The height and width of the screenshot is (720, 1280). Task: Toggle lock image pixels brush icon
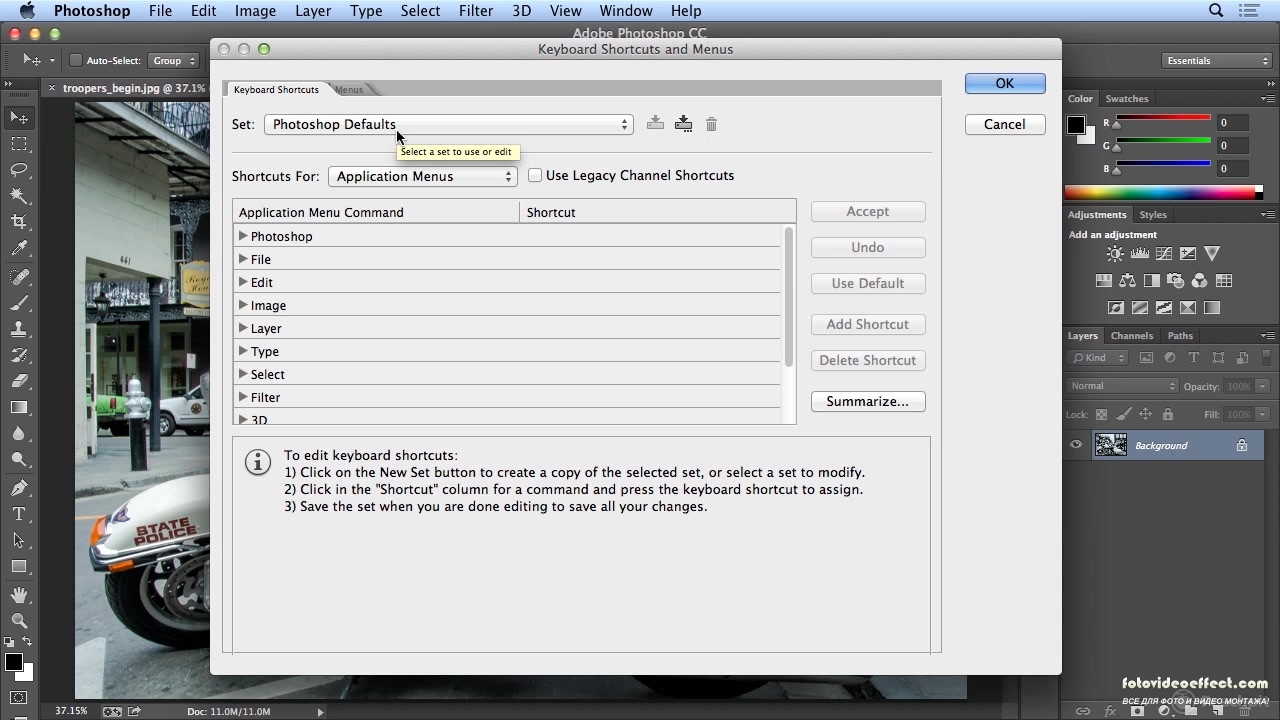pyautogui.click(x=1124, y=414)
